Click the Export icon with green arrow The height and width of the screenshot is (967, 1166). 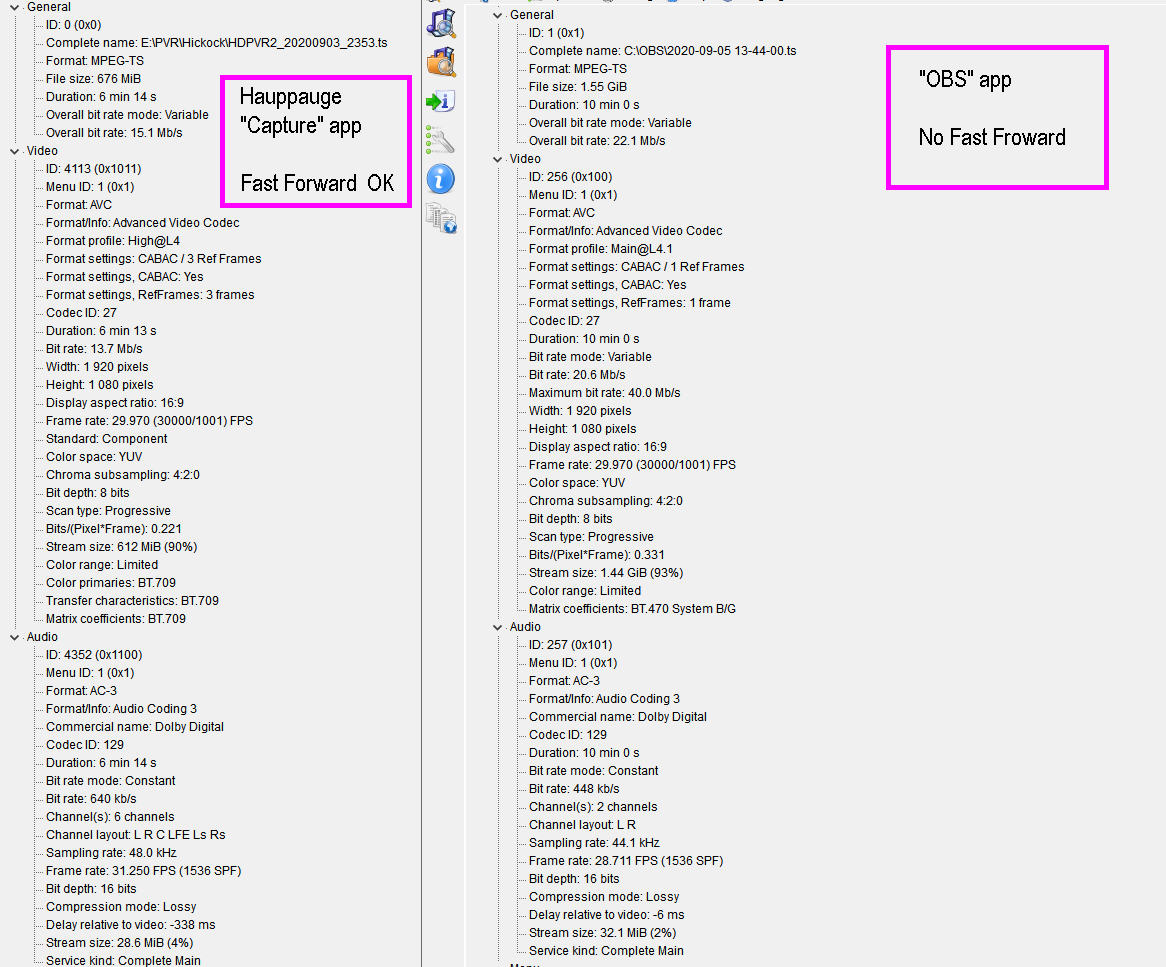click(x=441, y=101)
